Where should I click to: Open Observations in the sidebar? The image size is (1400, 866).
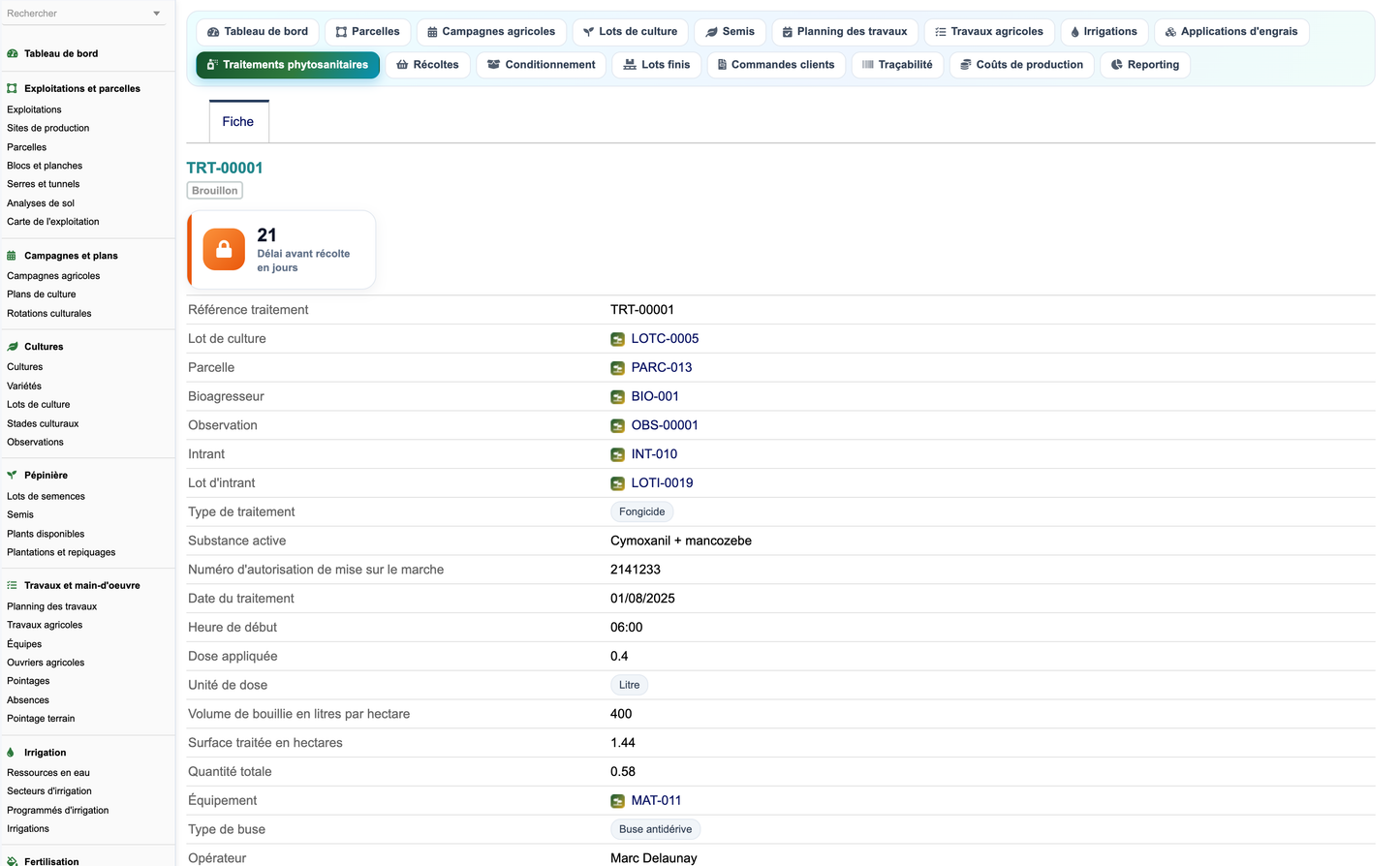tap(35, 443)
